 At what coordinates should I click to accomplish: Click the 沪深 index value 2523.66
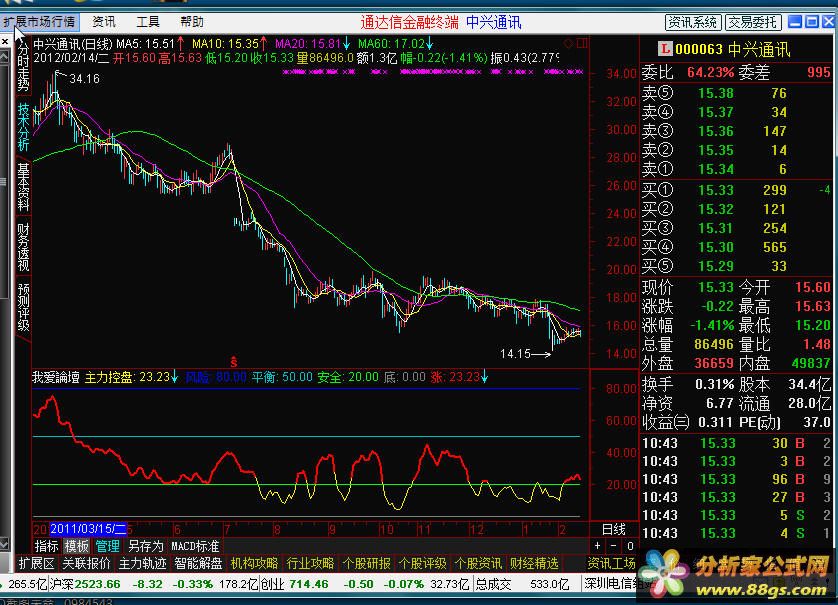(98, 584)
